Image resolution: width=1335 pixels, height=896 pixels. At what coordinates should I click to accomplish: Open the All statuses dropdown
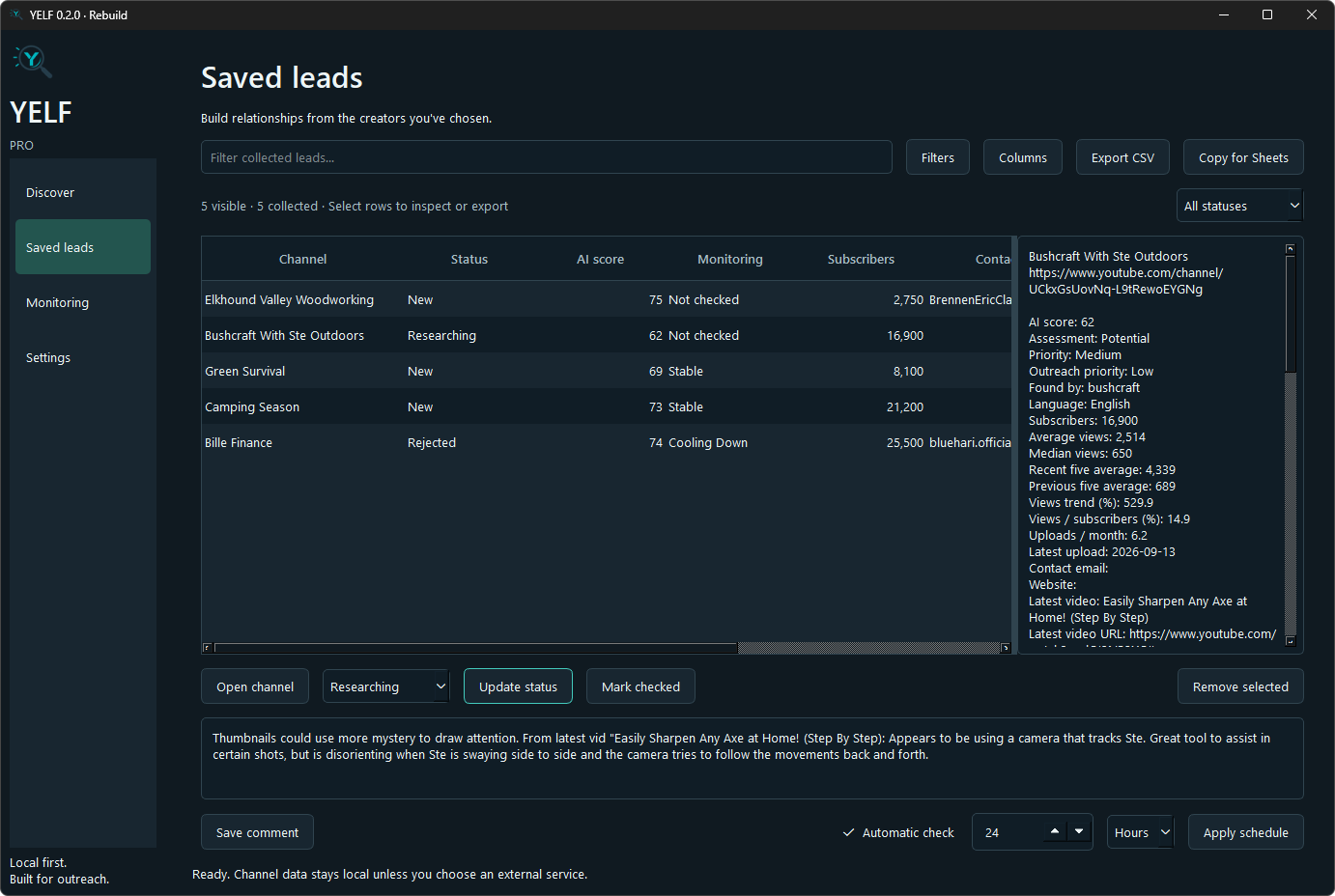point(1240,206)
